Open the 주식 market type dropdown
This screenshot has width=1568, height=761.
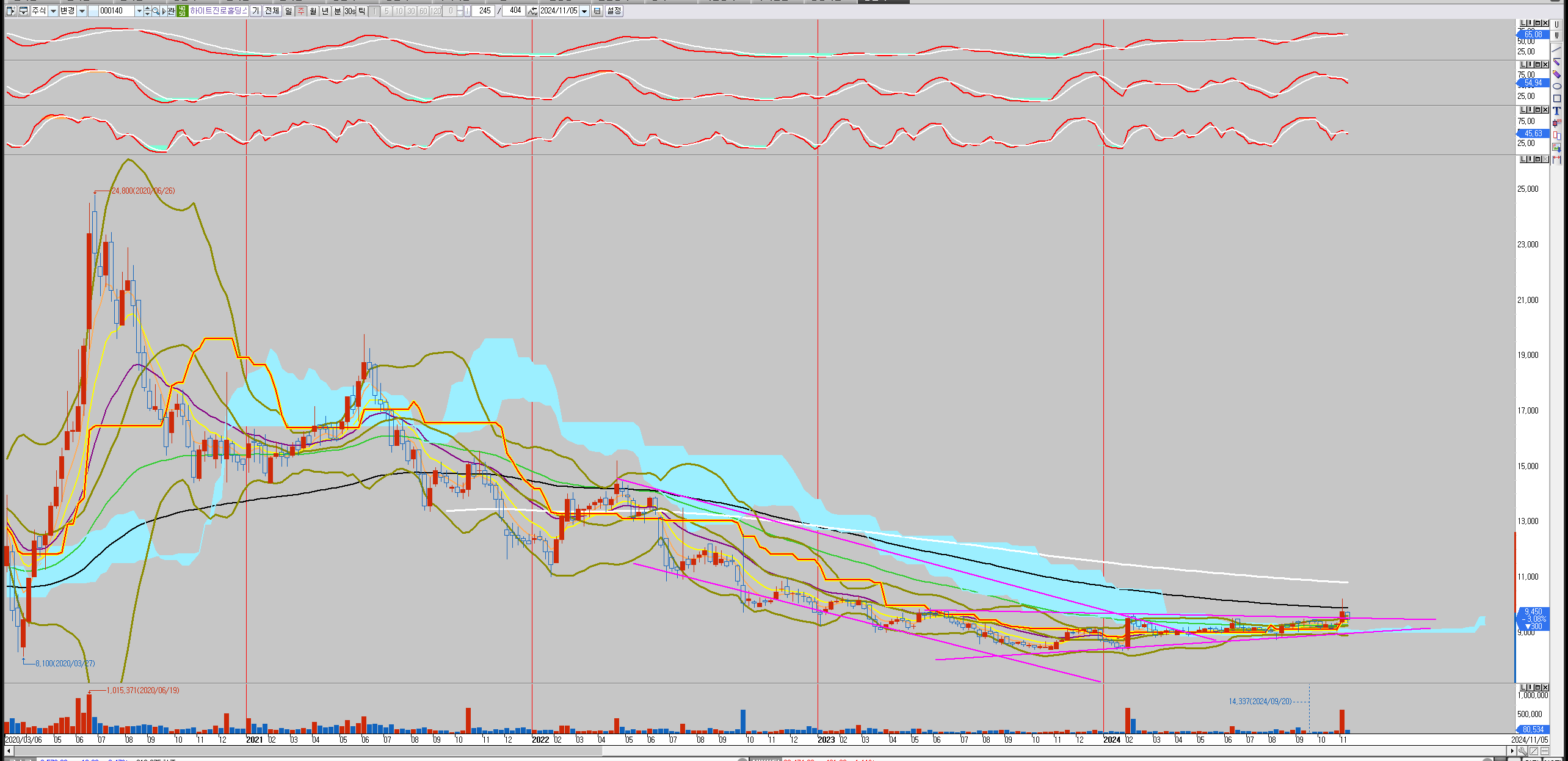point(53,11)
